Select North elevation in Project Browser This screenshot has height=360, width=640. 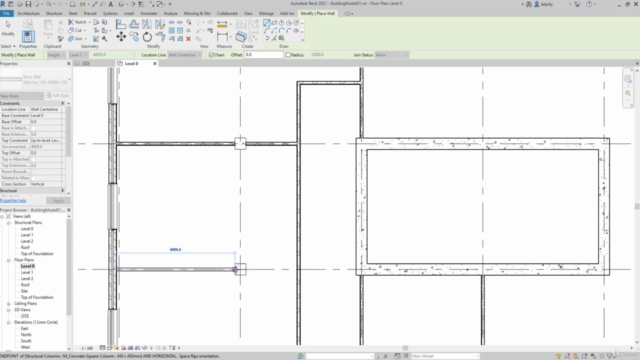pos(26,335)
